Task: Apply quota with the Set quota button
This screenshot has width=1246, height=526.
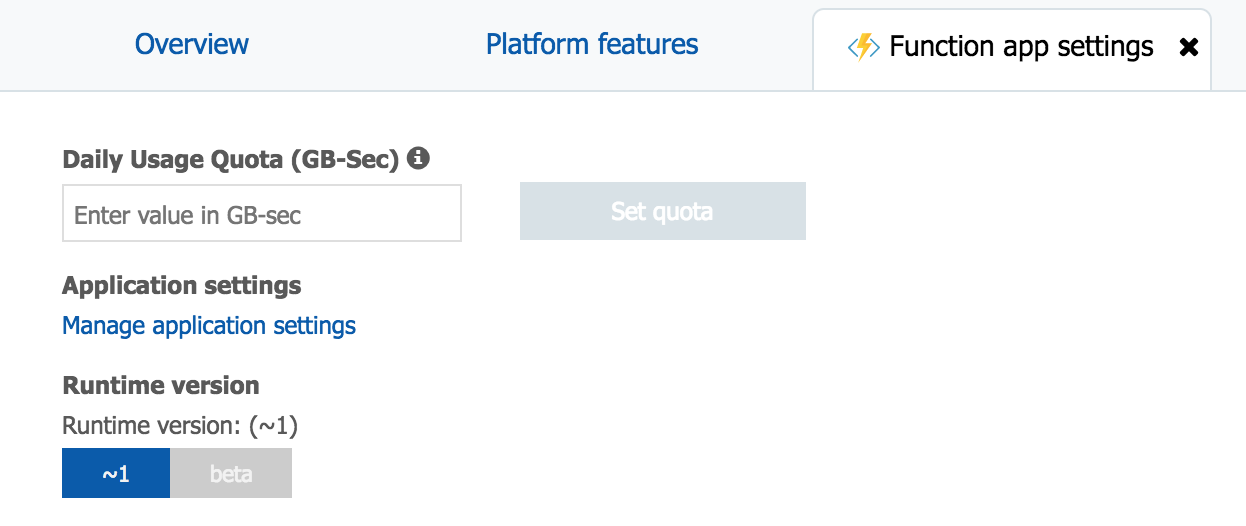Action: click(662, 211)
